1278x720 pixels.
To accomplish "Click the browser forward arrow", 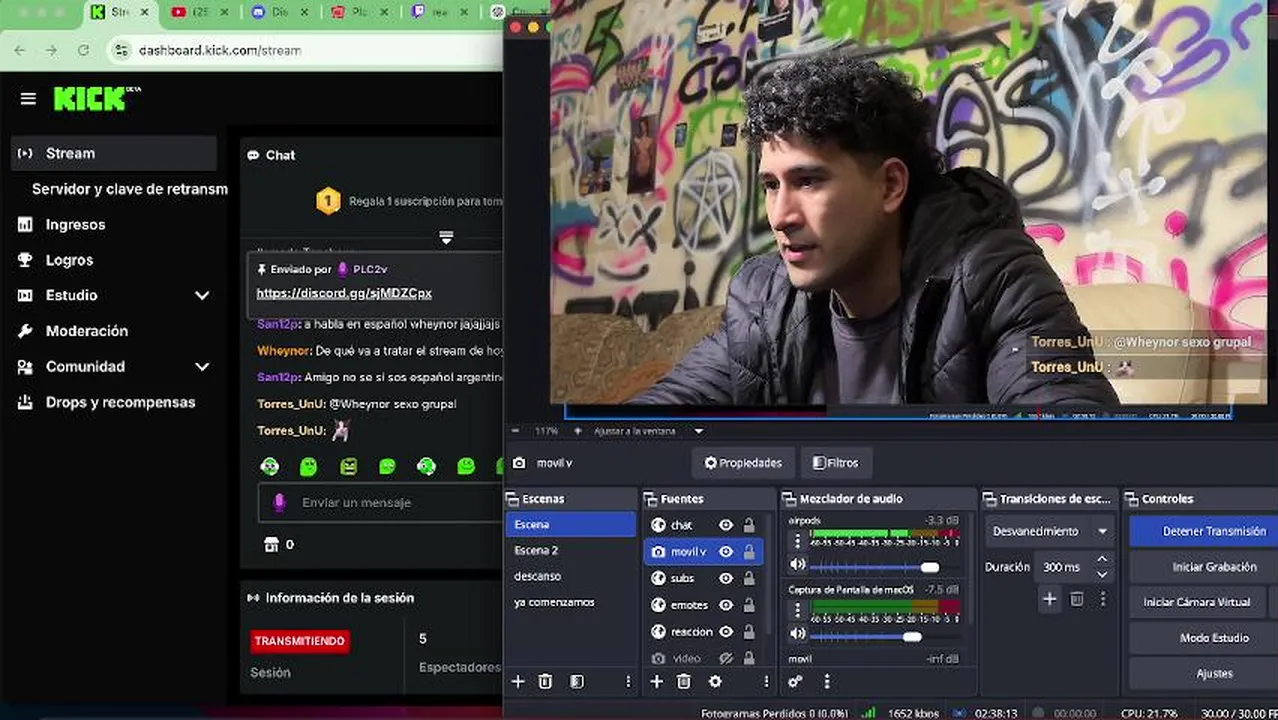I will [x=51, y=50].
